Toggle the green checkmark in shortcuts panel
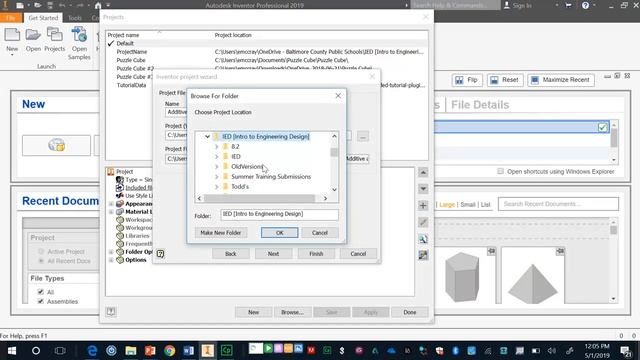 602,127
